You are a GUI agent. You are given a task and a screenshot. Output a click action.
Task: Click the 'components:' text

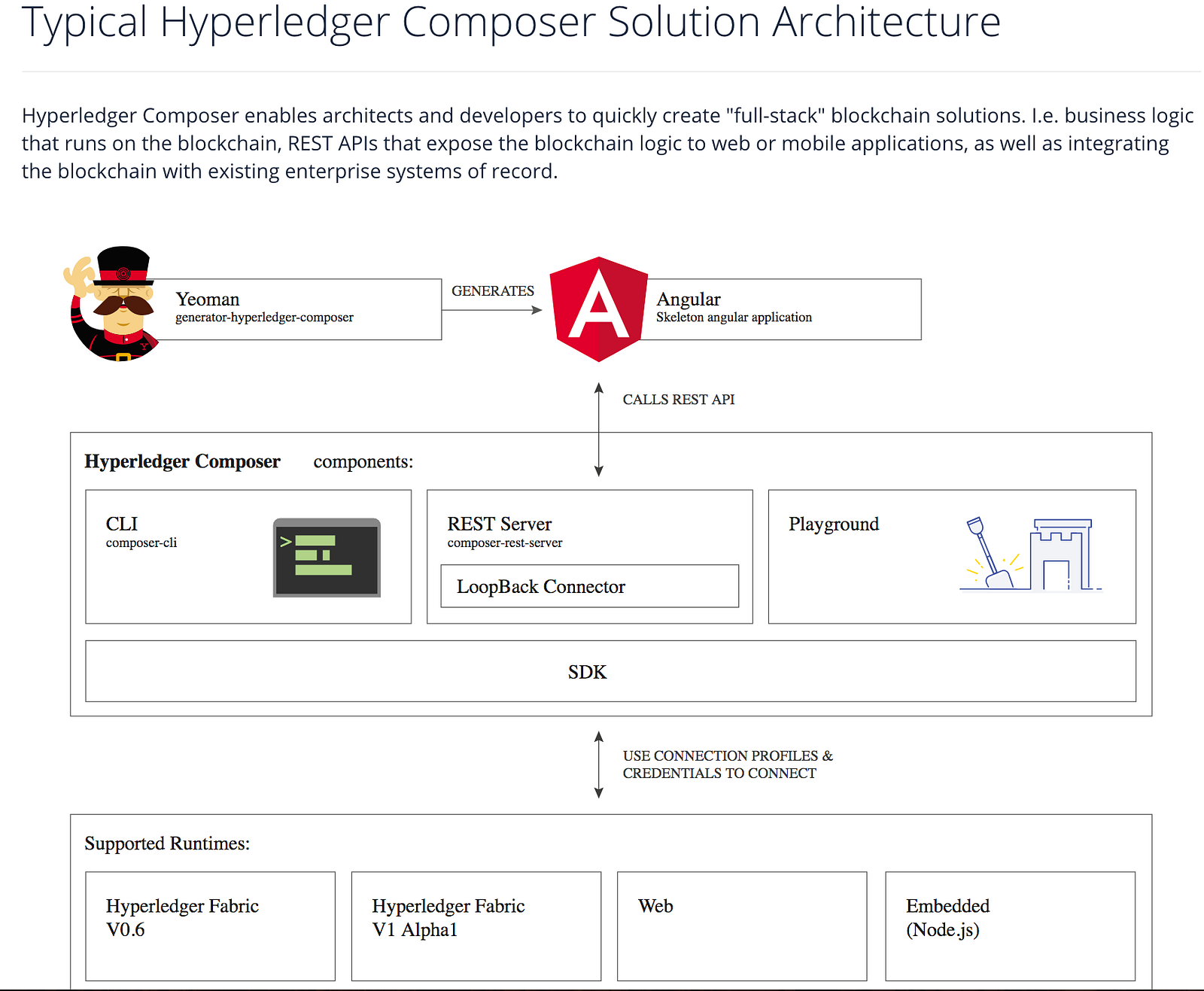(x=363, y=462)
